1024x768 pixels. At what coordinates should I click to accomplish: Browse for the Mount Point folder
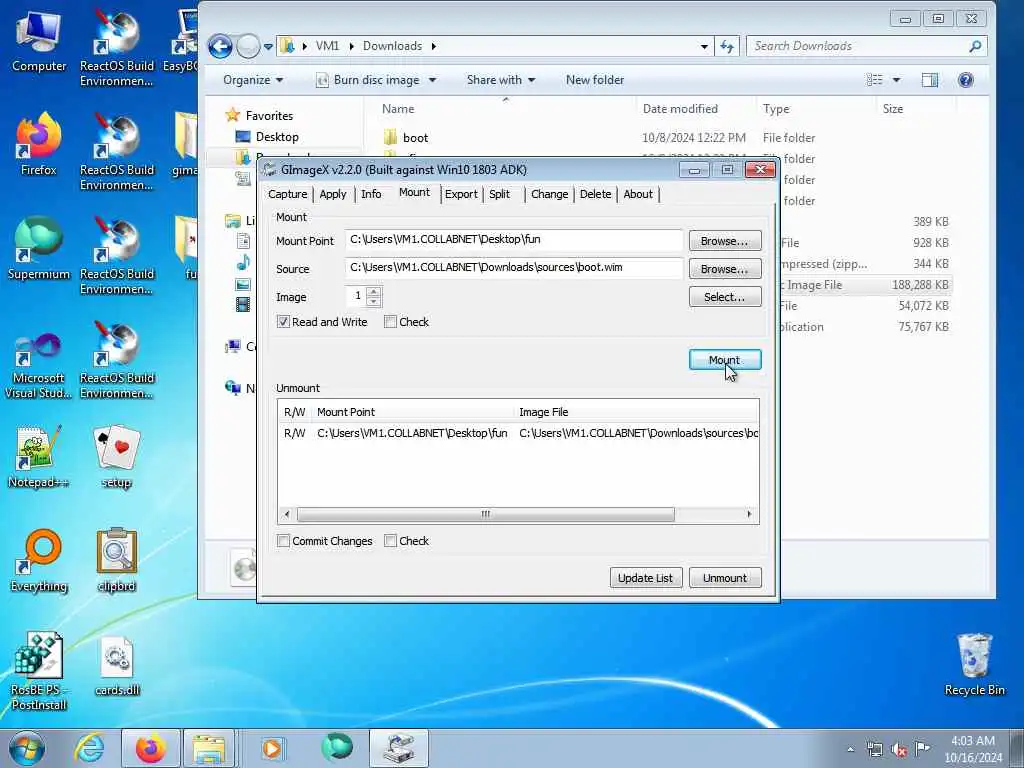pos(725,241)
